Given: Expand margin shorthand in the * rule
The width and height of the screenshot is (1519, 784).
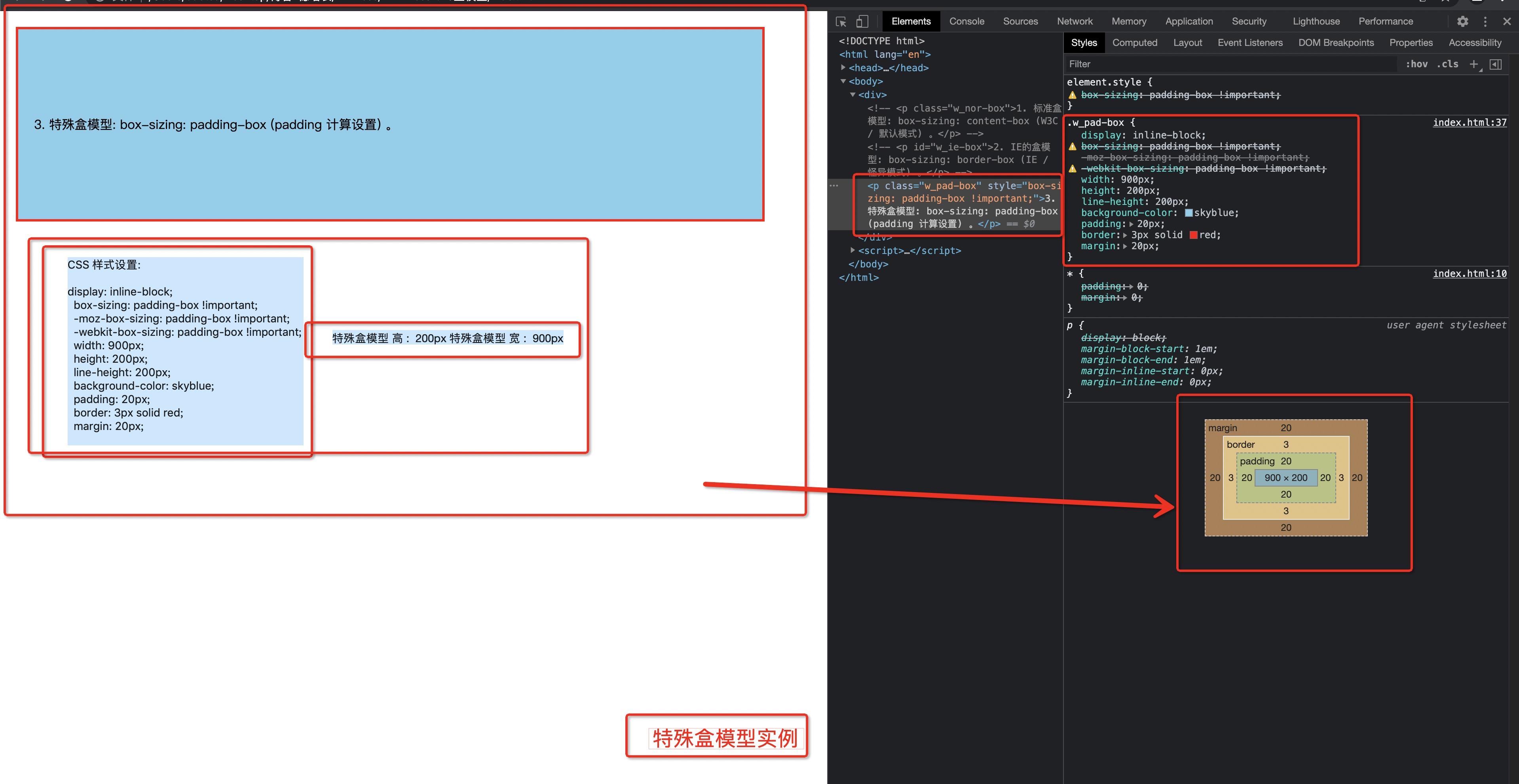Looking at the screenshot, I should point(1125,298).
